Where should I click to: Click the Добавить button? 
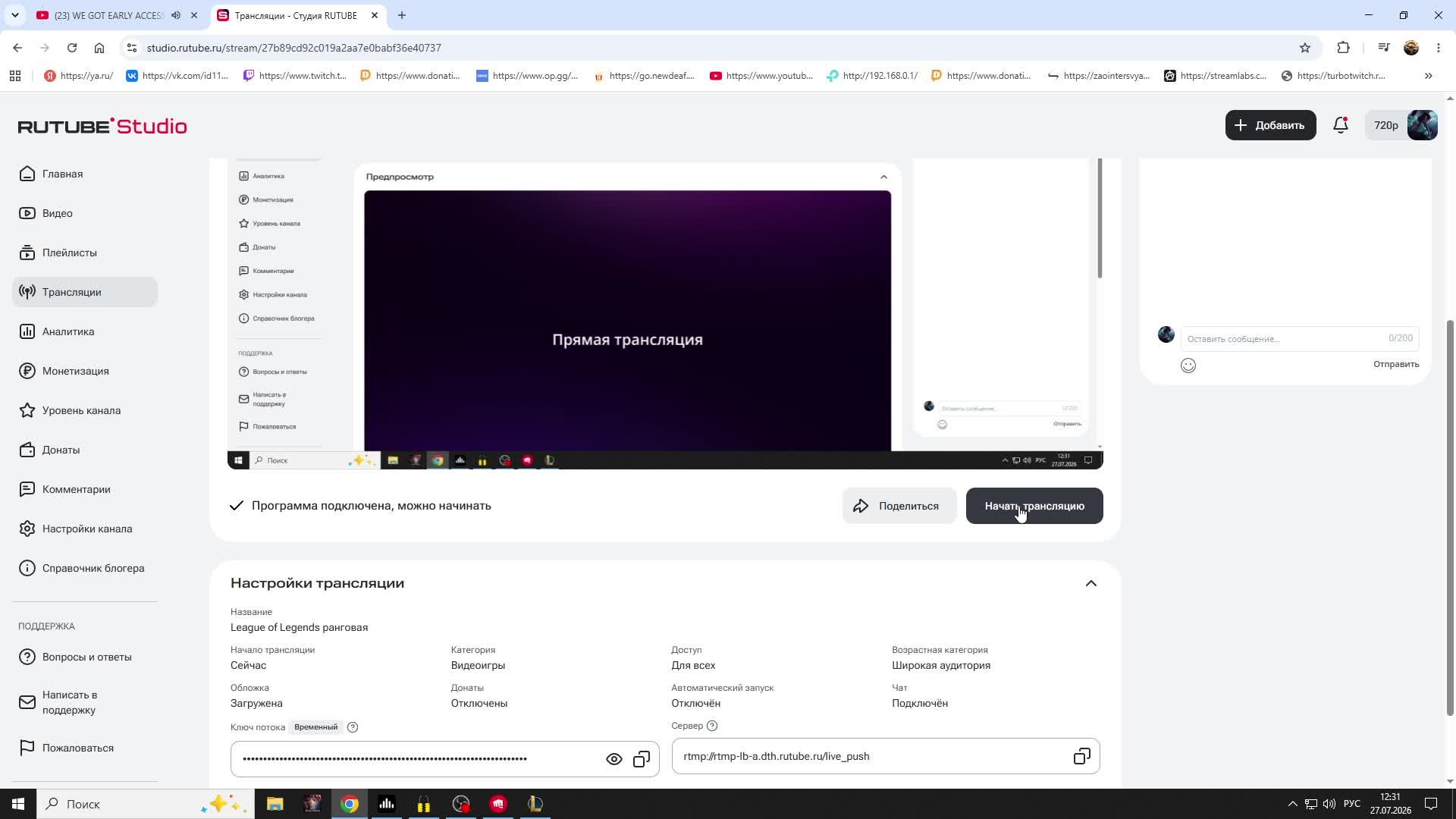[1270, 125]
